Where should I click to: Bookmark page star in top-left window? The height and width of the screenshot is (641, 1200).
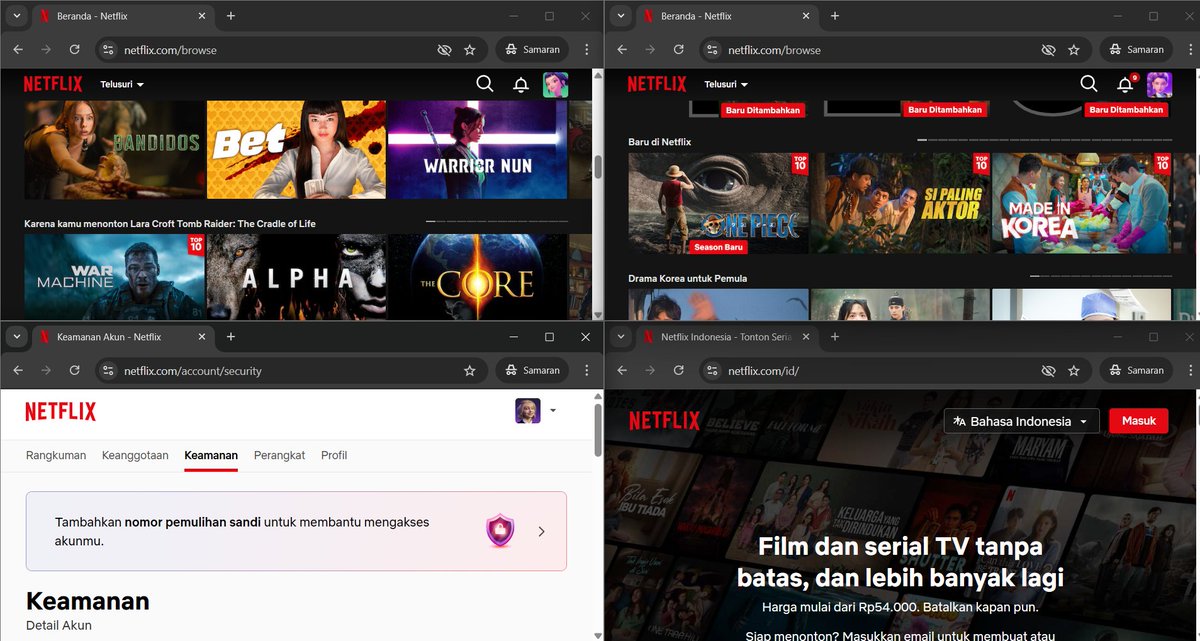pos(470,50)
